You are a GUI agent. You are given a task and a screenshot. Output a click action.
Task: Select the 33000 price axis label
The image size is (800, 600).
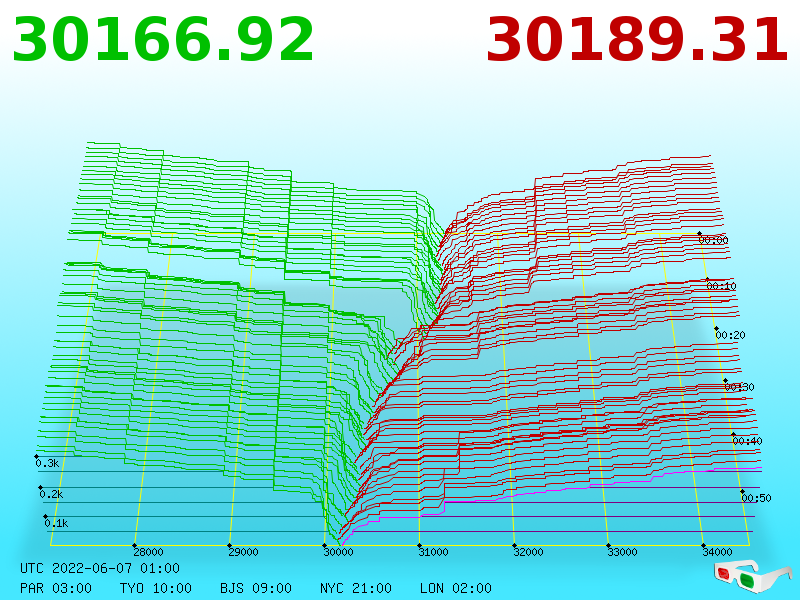tap(622, 552)
